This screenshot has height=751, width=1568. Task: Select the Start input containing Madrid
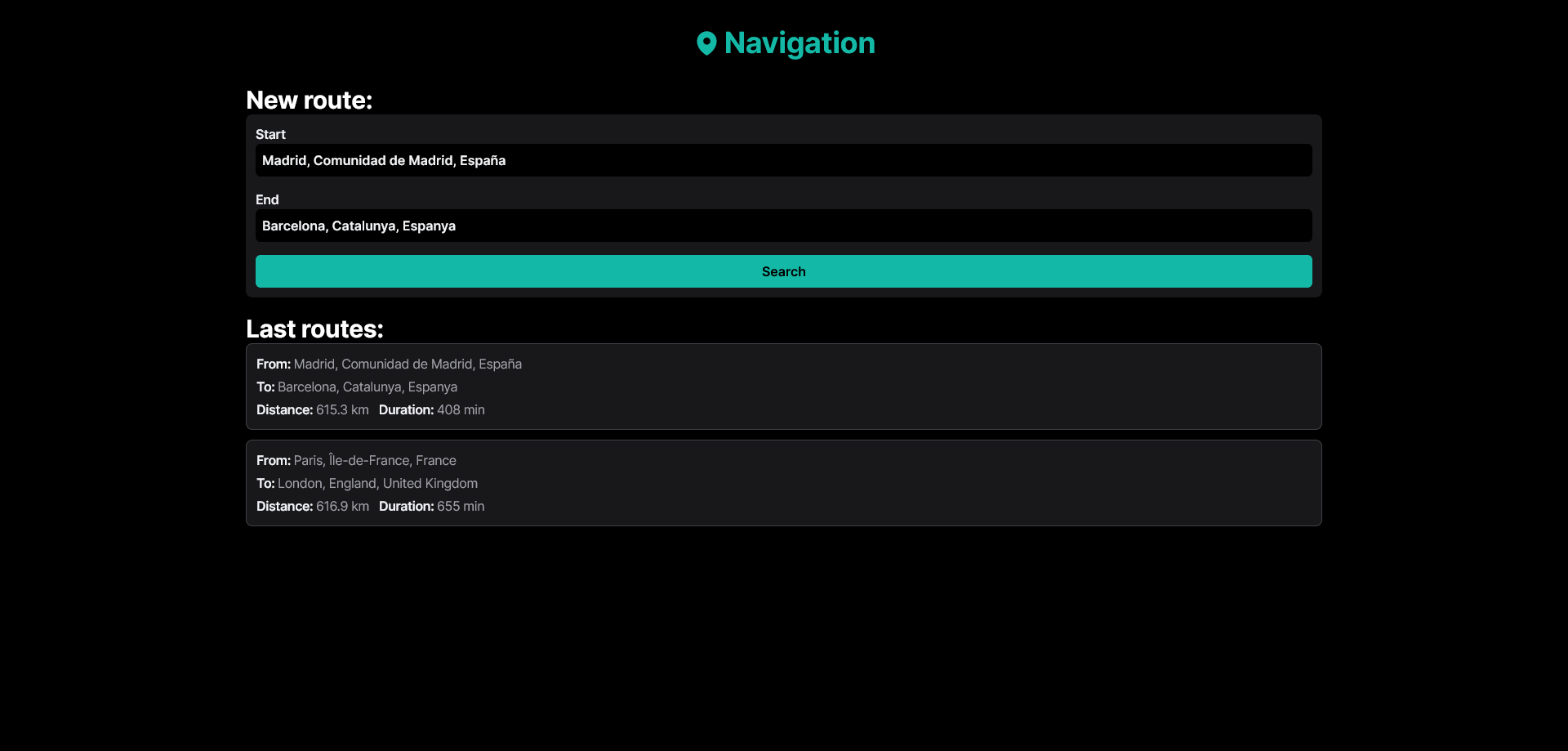[783, 160]
